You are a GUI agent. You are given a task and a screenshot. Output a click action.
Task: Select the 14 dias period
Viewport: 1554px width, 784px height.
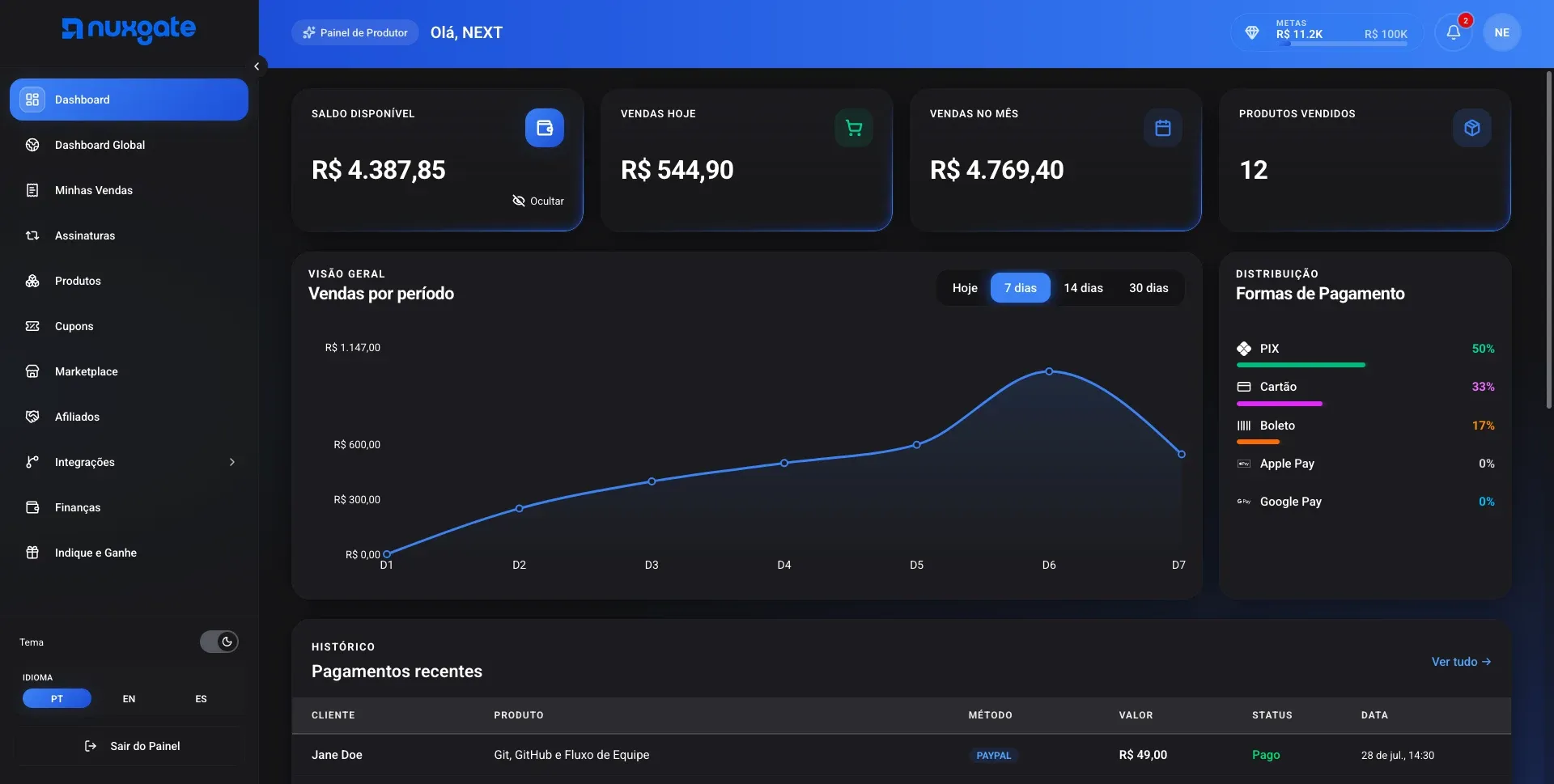click(1083, 288)
